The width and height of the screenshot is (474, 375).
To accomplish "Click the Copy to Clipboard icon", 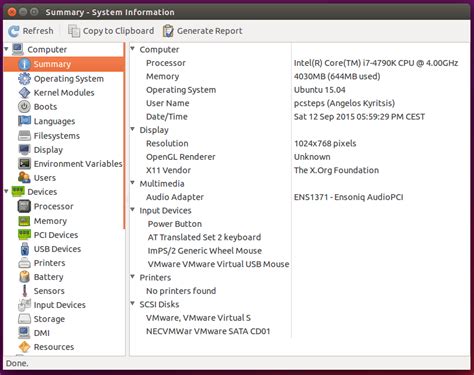I will (74, 31).
